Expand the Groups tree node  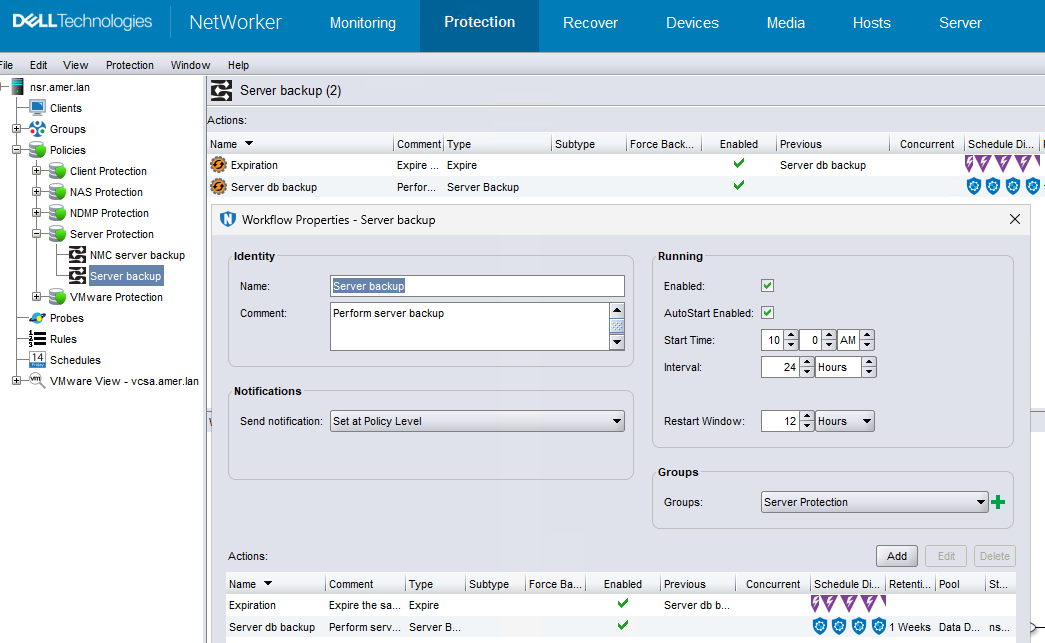[x=17, y=129]
